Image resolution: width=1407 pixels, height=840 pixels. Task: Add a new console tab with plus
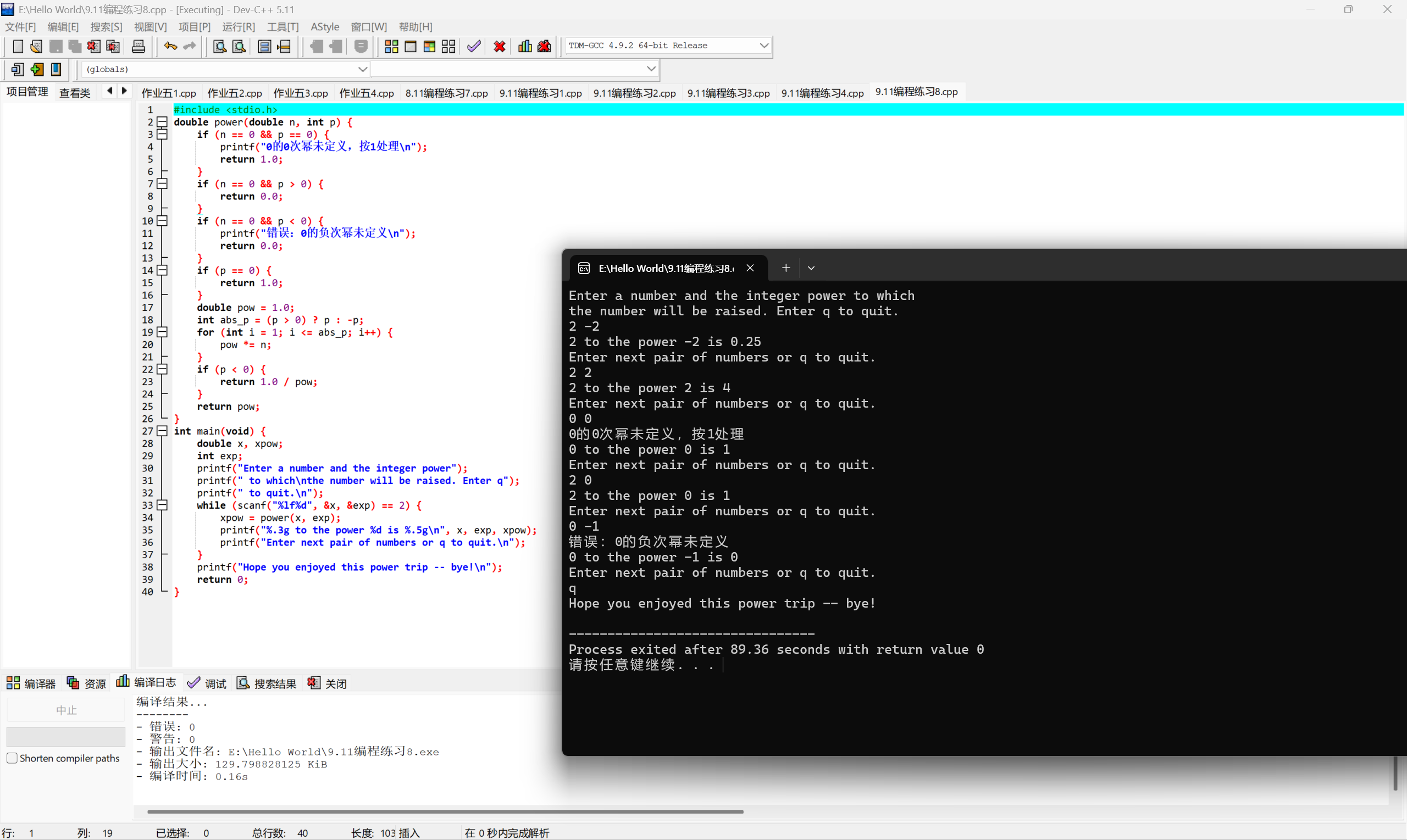785,268
